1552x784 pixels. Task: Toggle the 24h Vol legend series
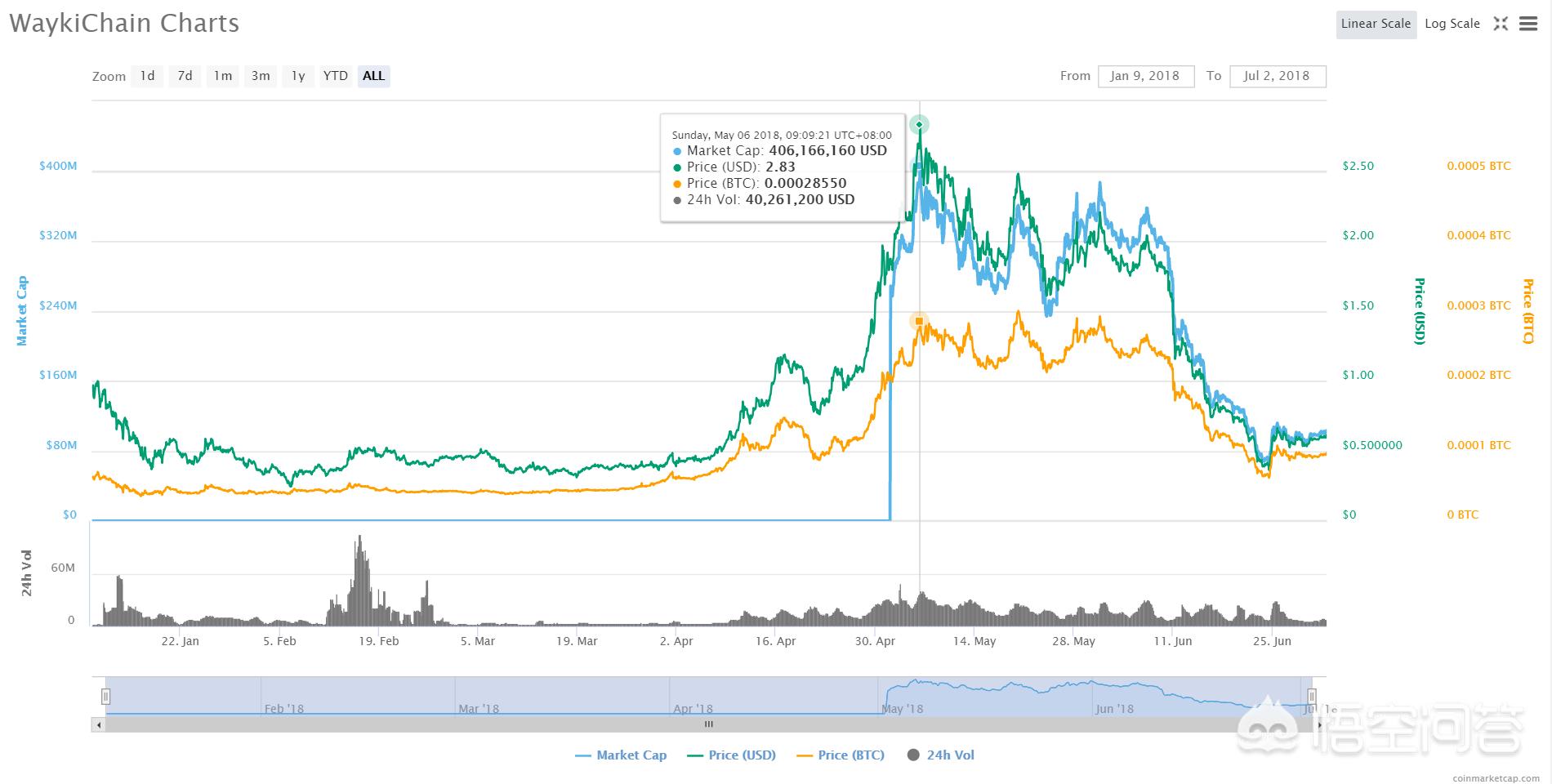[941, 755]
